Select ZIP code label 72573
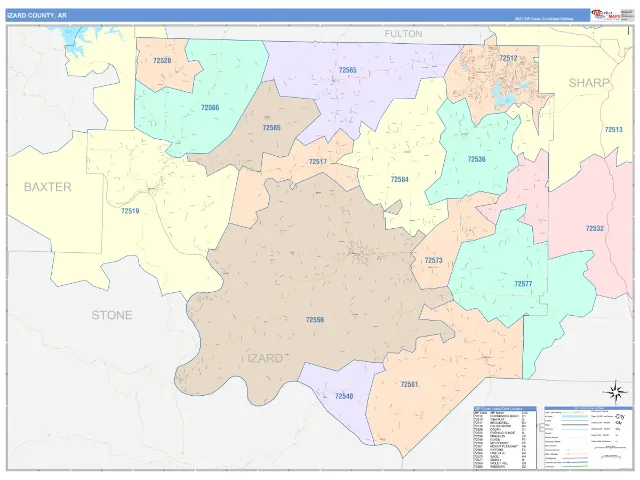Image resolution: width=640 pixels, height=480 pixels. 433,260
